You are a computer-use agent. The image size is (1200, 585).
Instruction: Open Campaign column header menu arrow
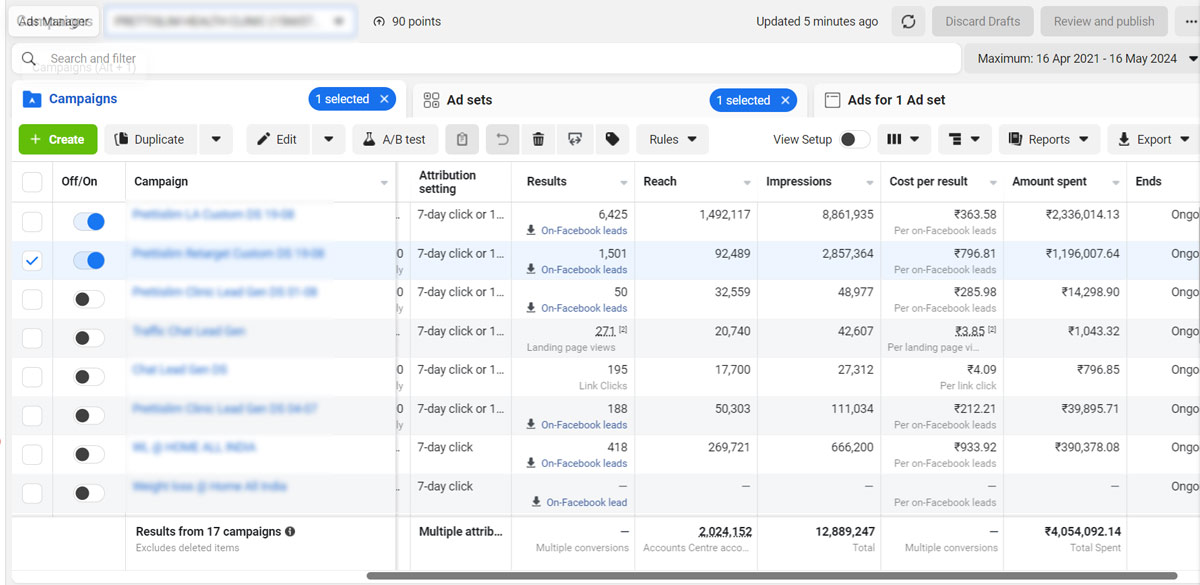[x=384, y=183]
